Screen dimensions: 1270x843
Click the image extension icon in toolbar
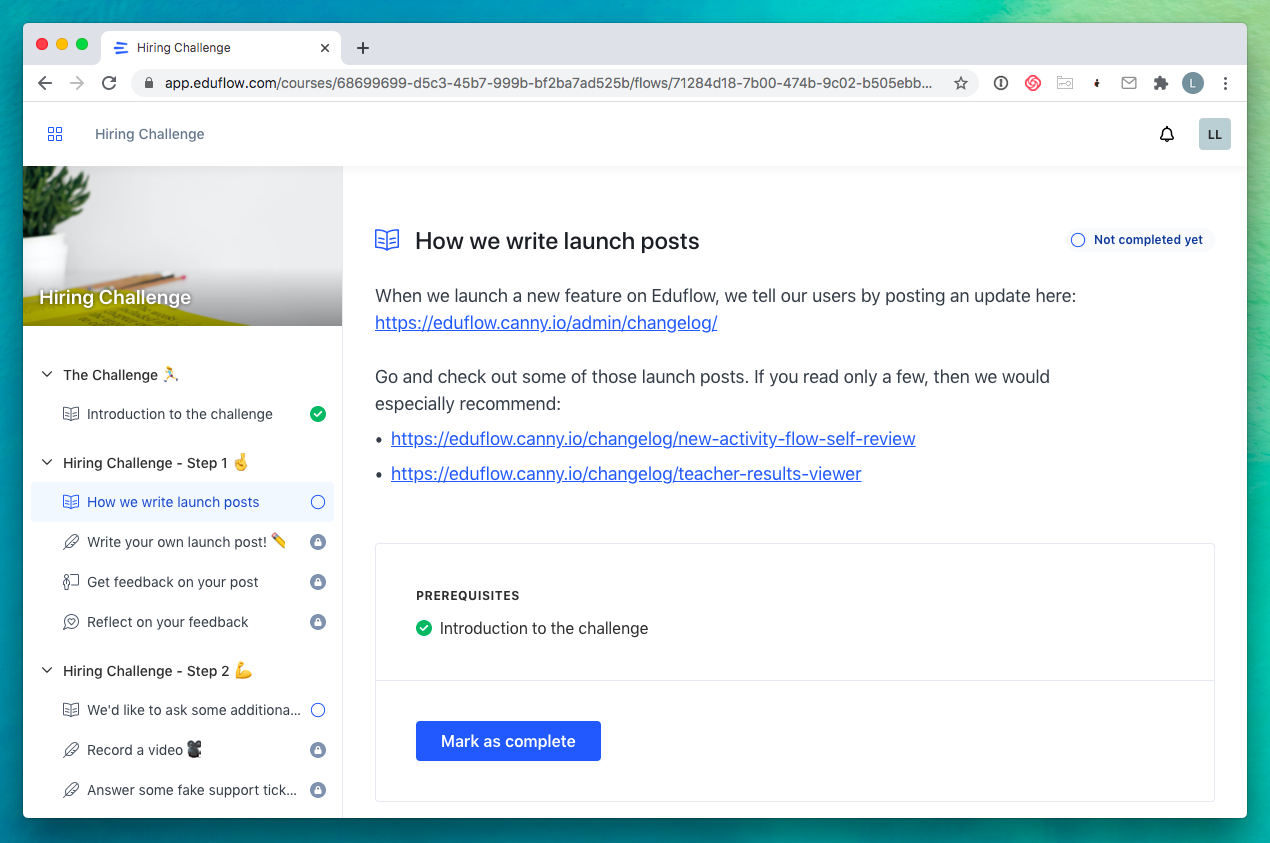coord(1065,83)
